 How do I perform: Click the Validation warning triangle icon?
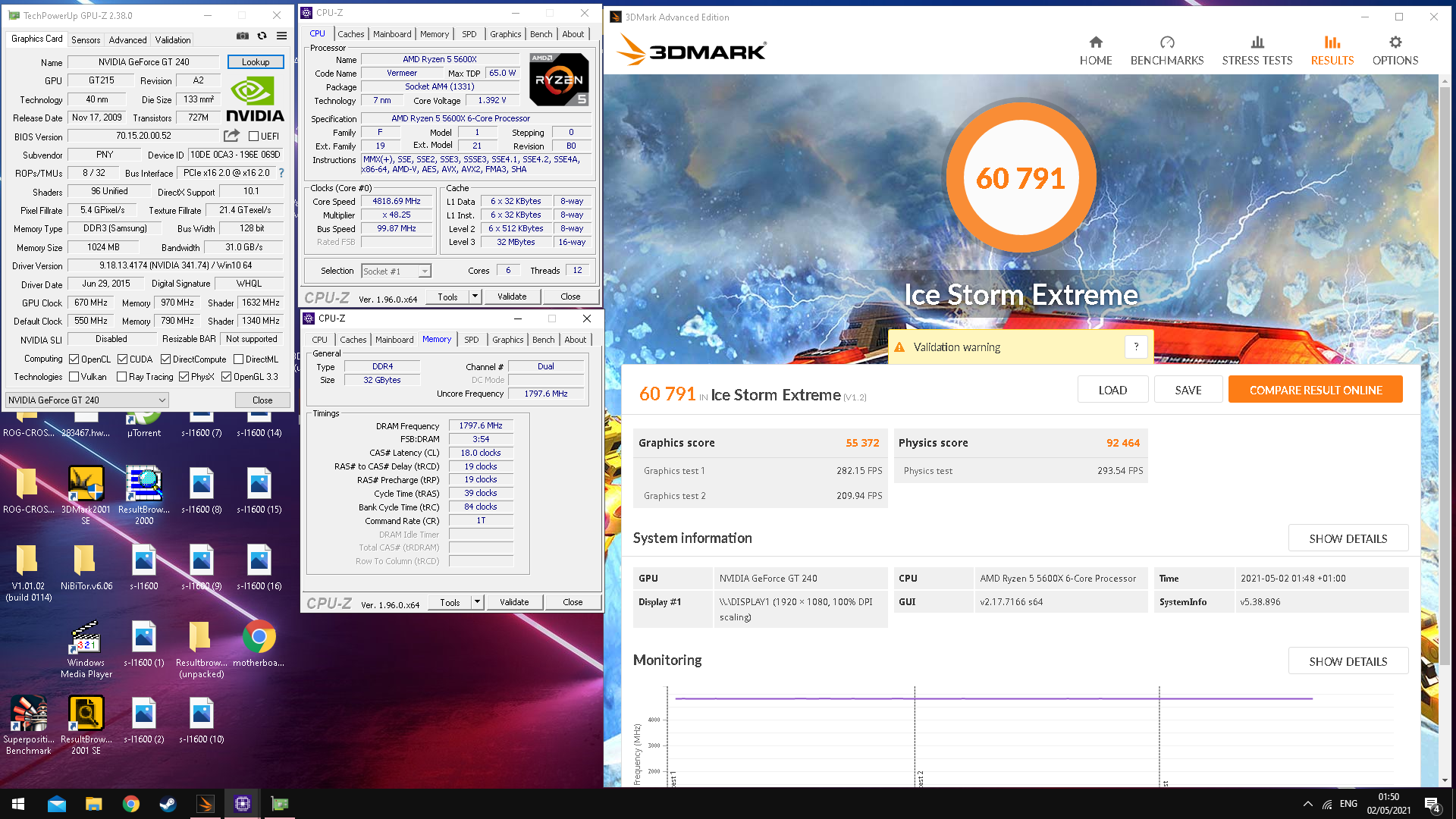click(899, 347)
